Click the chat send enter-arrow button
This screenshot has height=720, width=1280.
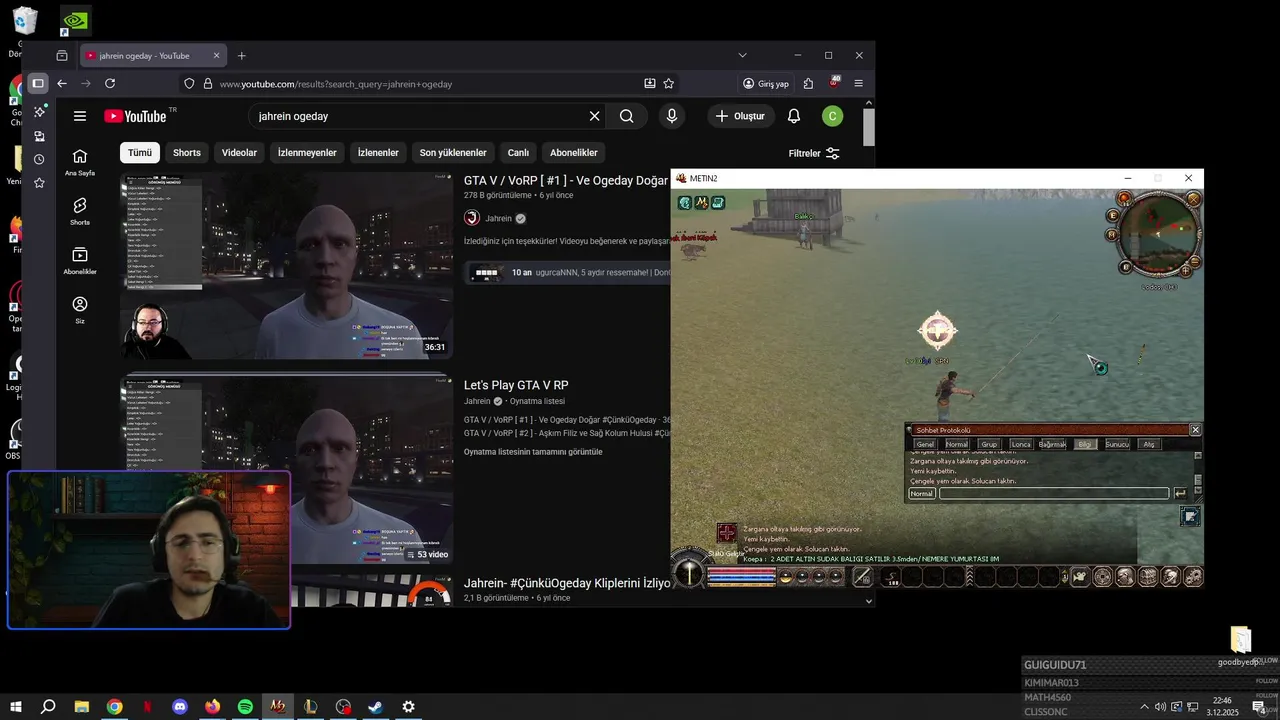click(1180, 493)
